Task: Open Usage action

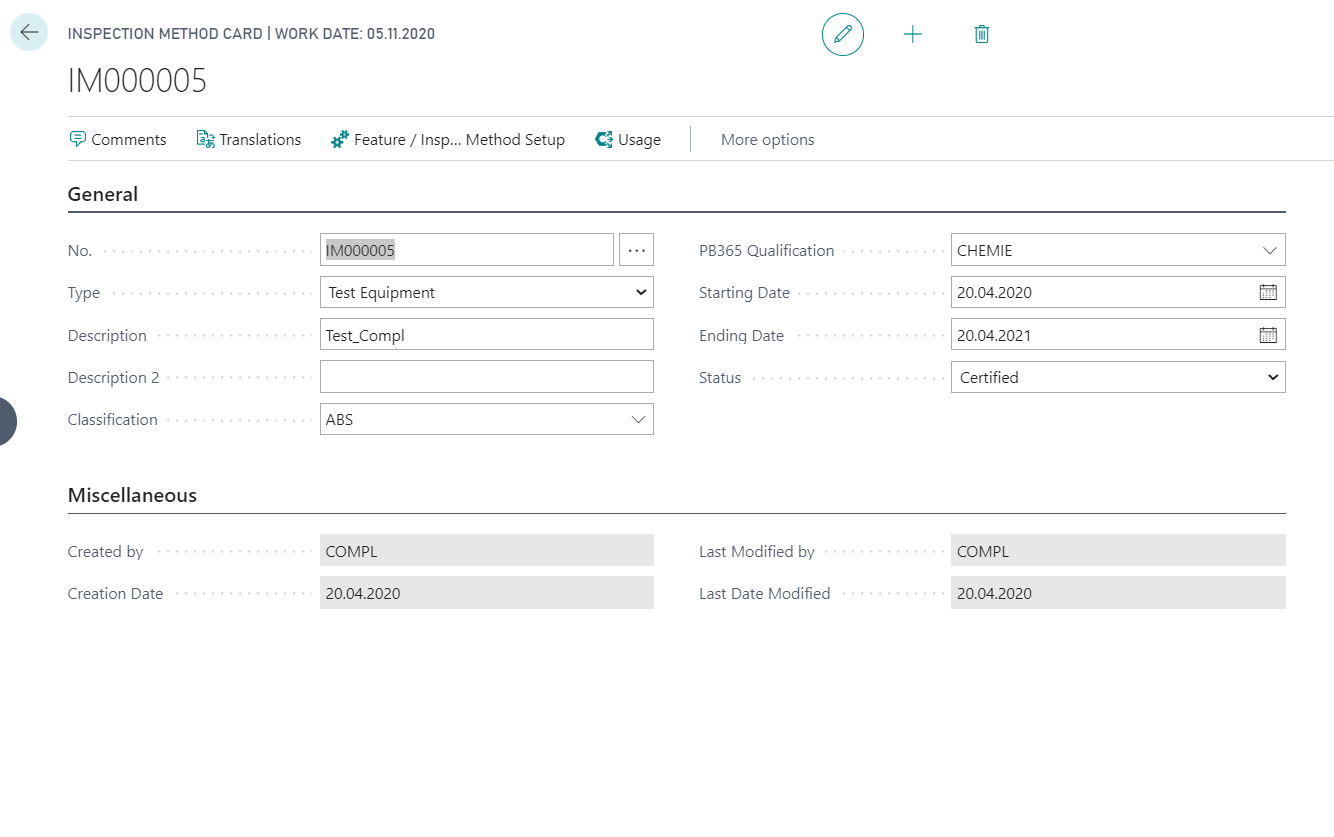Action: pyautogui.click(x=628, y=140)
